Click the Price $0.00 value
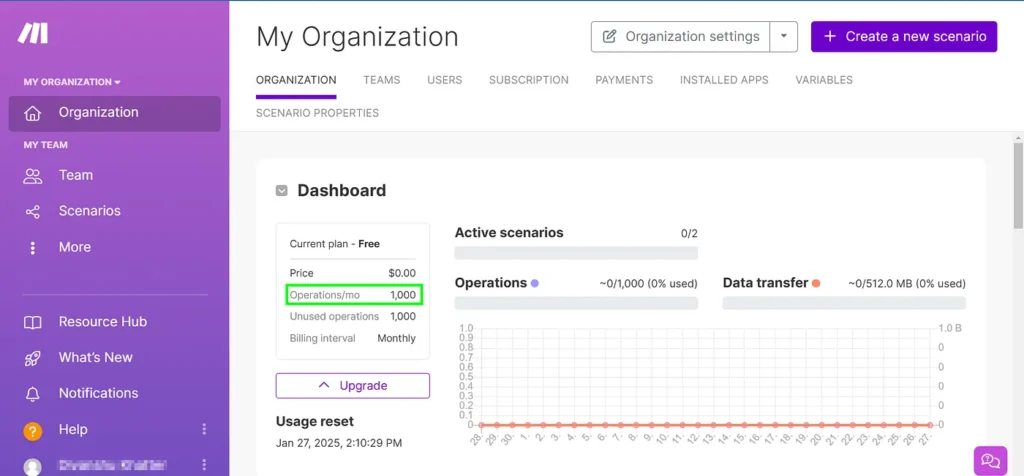Screen dimensions: 1024x476 pyautogui.click(x=402, y=274)
